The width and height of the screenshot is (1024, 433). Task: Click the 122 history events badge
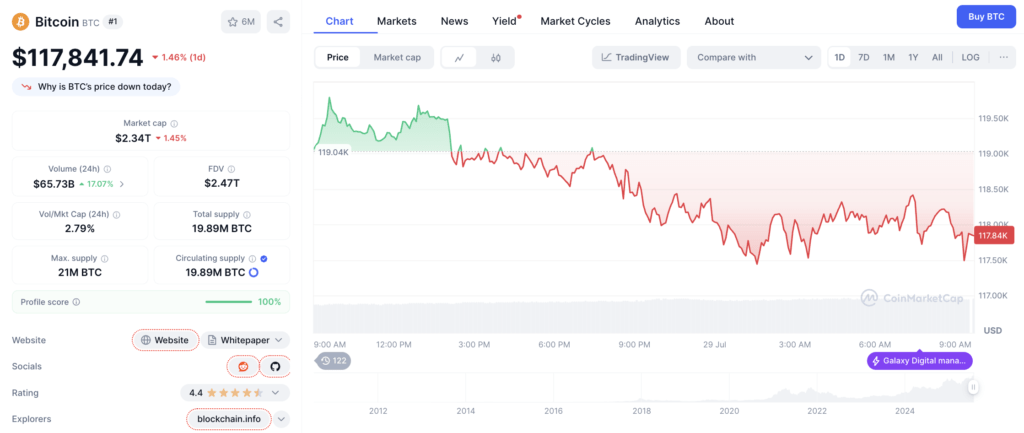pos(334,361)
